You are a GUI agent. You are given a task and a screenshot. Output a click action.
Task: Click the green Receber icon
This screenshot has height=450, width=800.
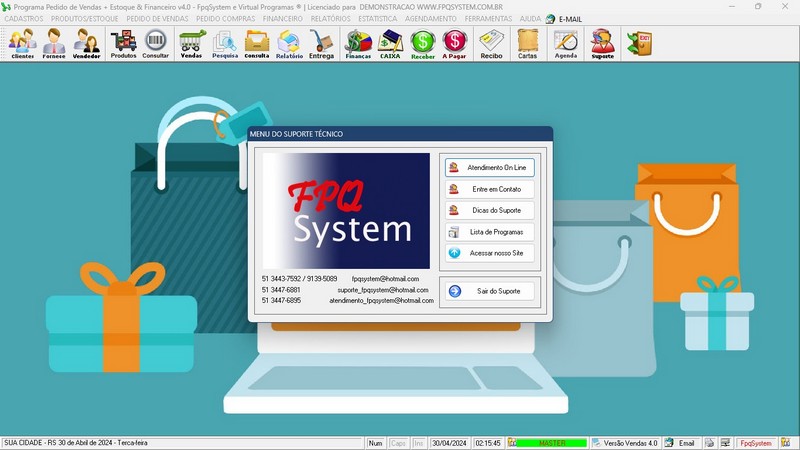point(423,44)
